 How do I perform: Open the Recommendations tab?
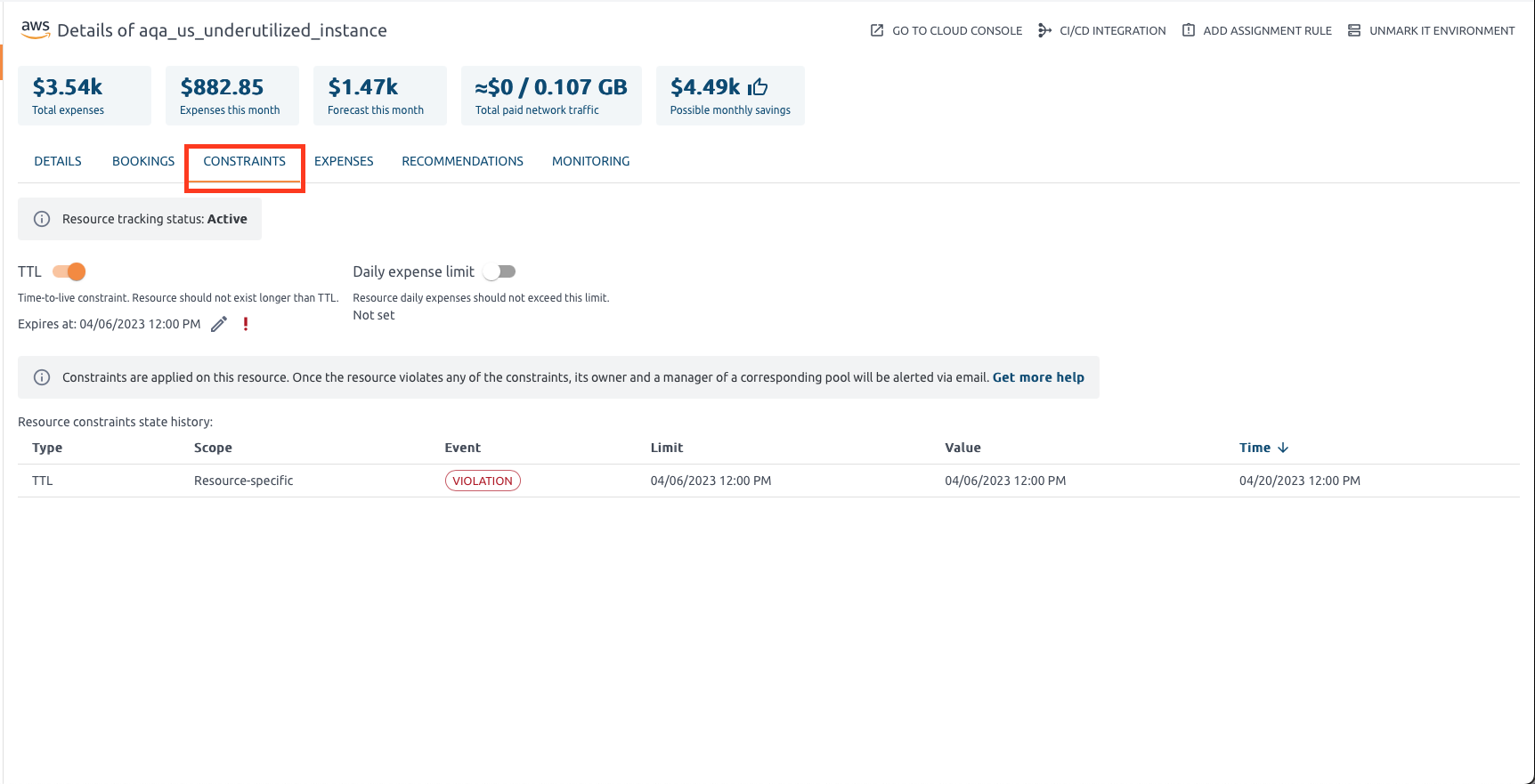(x=462, y=161)
